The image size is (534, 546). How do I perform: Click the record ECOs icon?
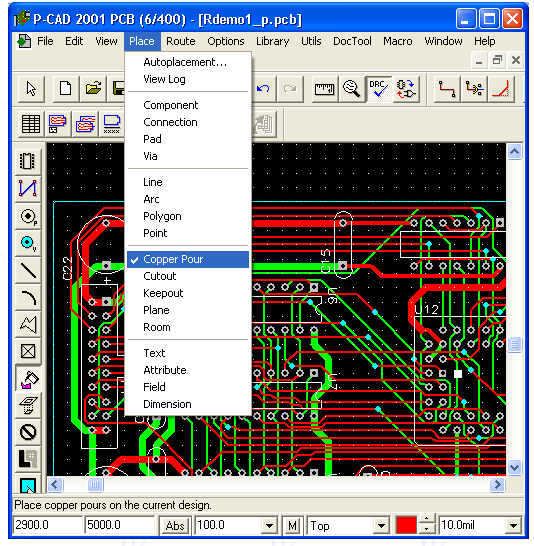click(x=406, y=89)
